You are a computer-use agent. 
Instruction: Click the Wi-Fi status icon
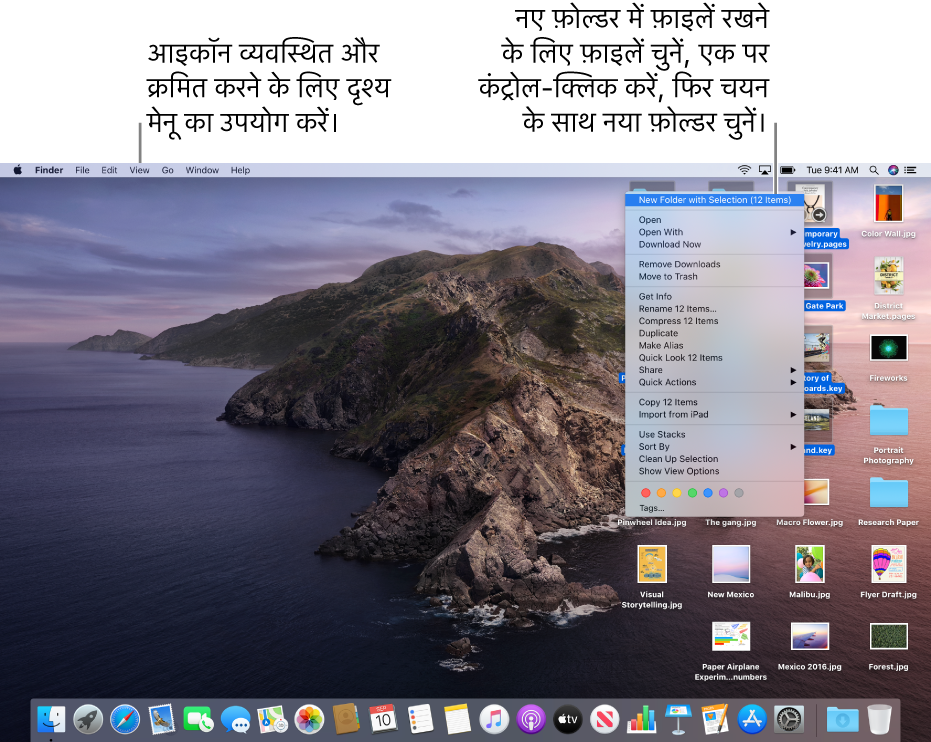pyautogui.click(x=744, y=170)
